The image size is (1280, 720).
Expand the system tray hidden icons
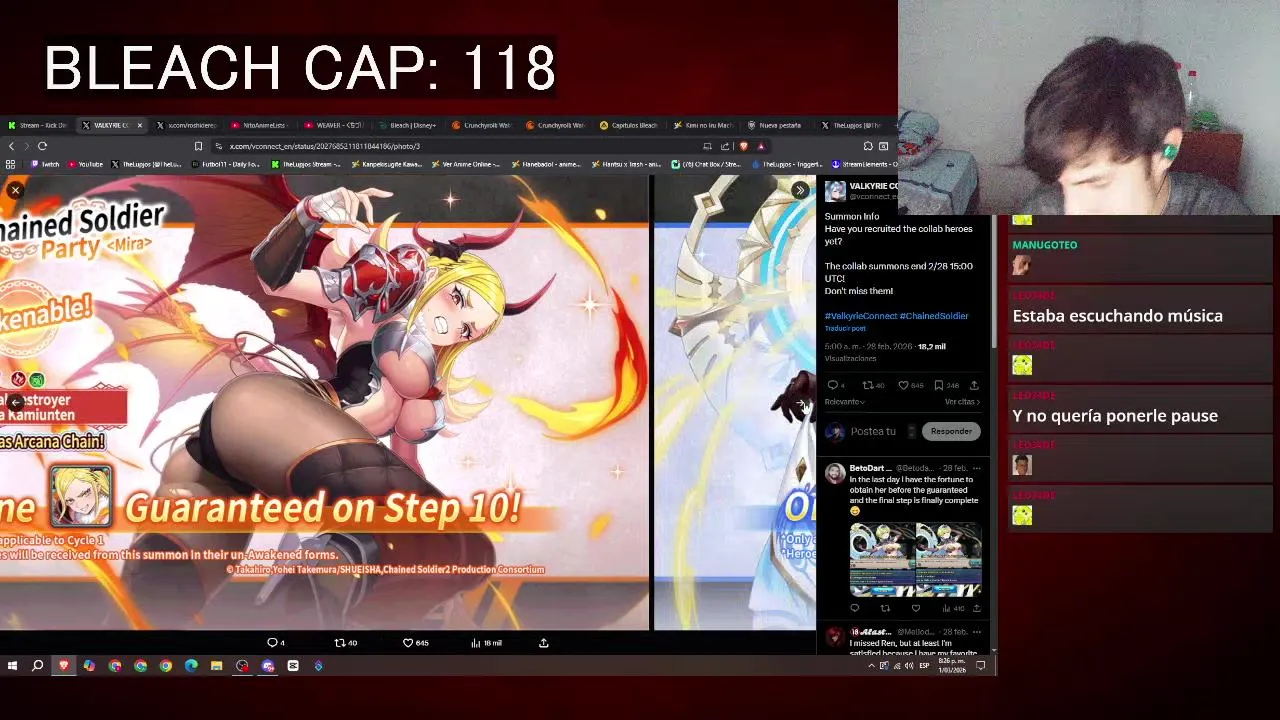coord(871,666)
